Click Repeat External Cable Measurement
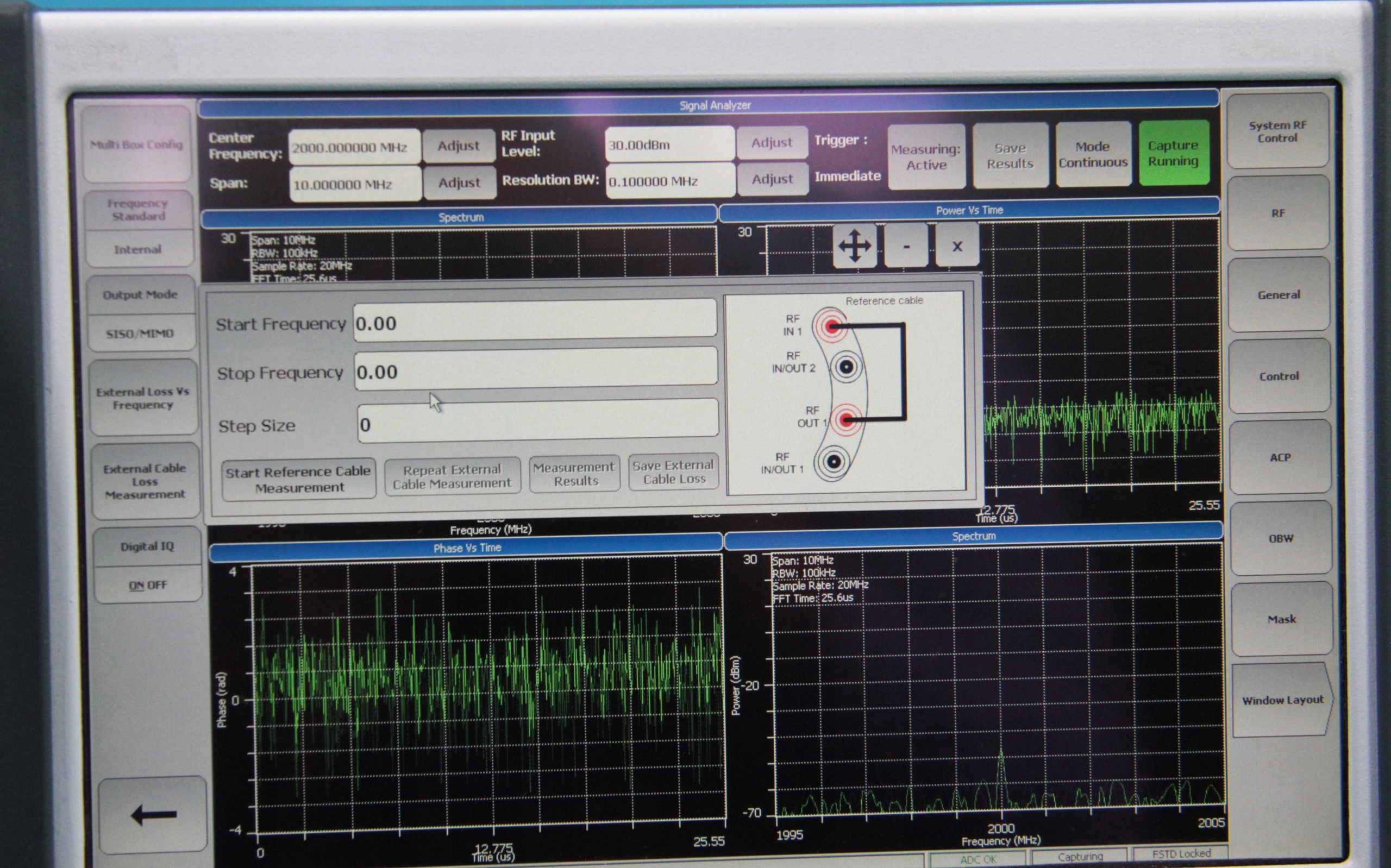Viewport: 1391px width, 868px height. [x=453, y=476]
